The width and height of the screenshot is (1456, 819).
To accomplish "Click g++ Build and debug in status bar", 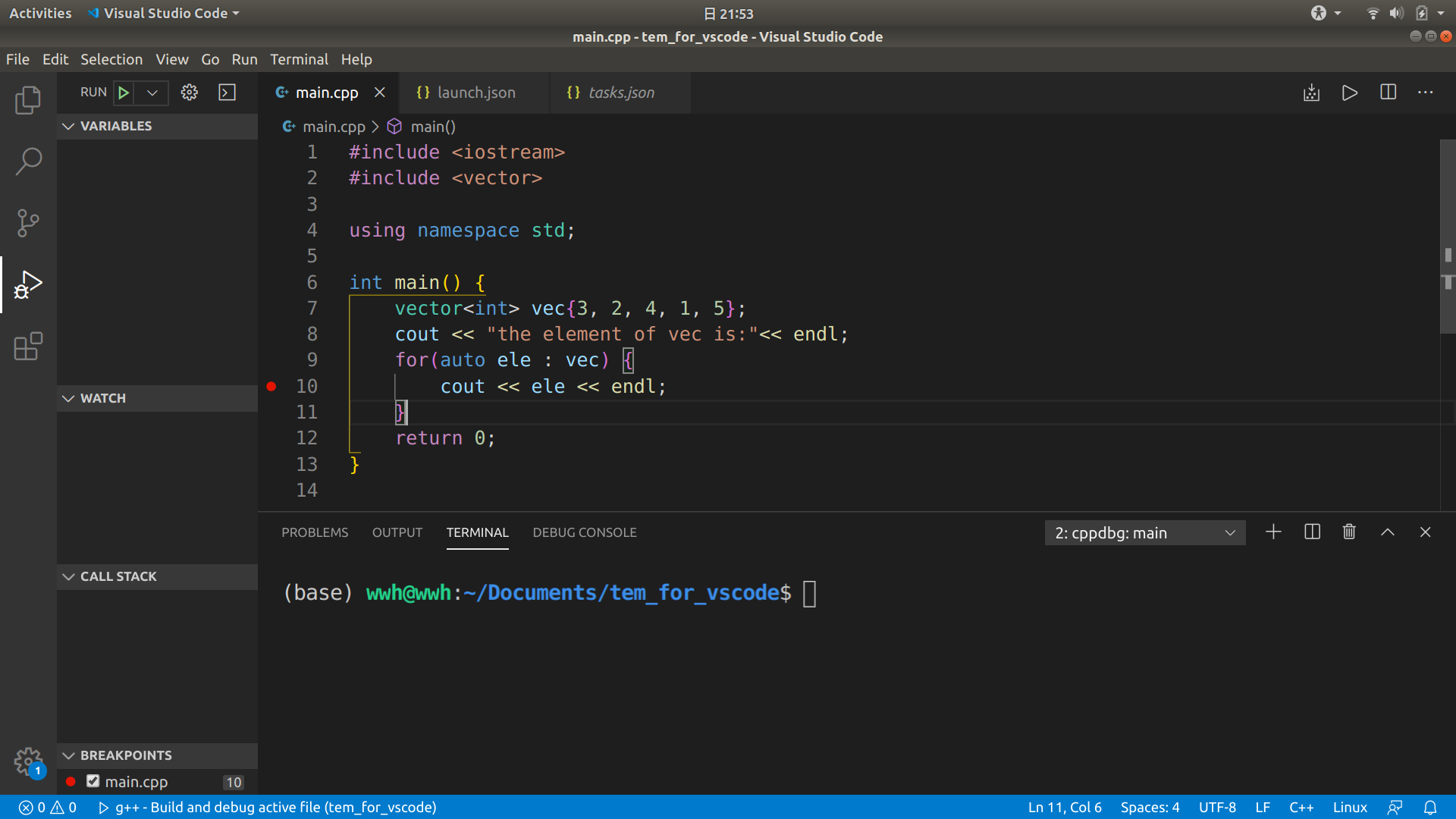I will 269,807.
